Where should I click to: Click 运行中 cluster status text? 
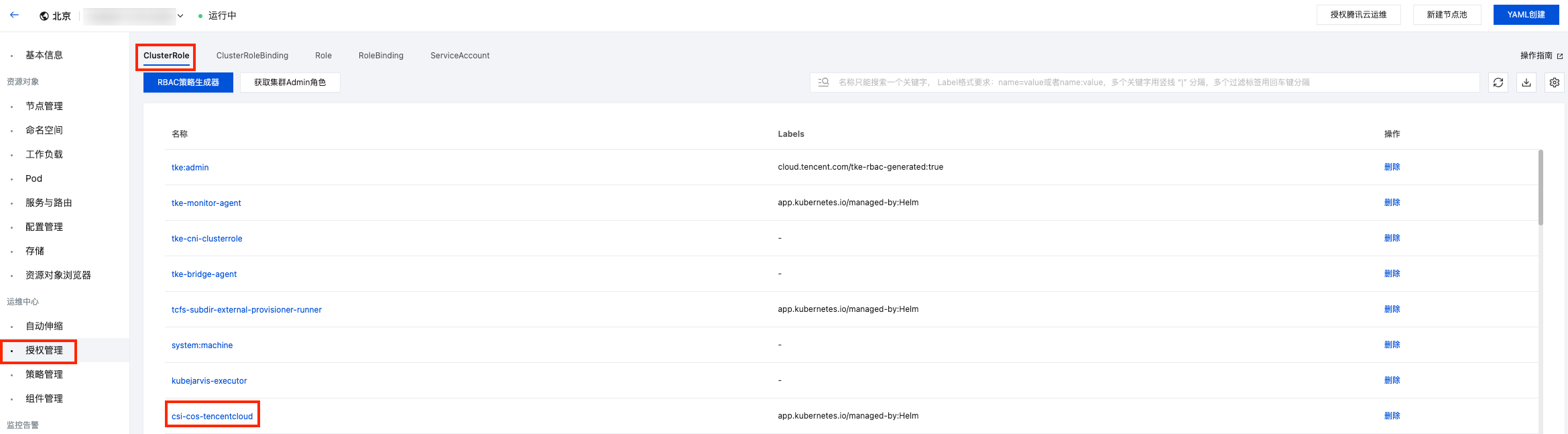point(222,15)
